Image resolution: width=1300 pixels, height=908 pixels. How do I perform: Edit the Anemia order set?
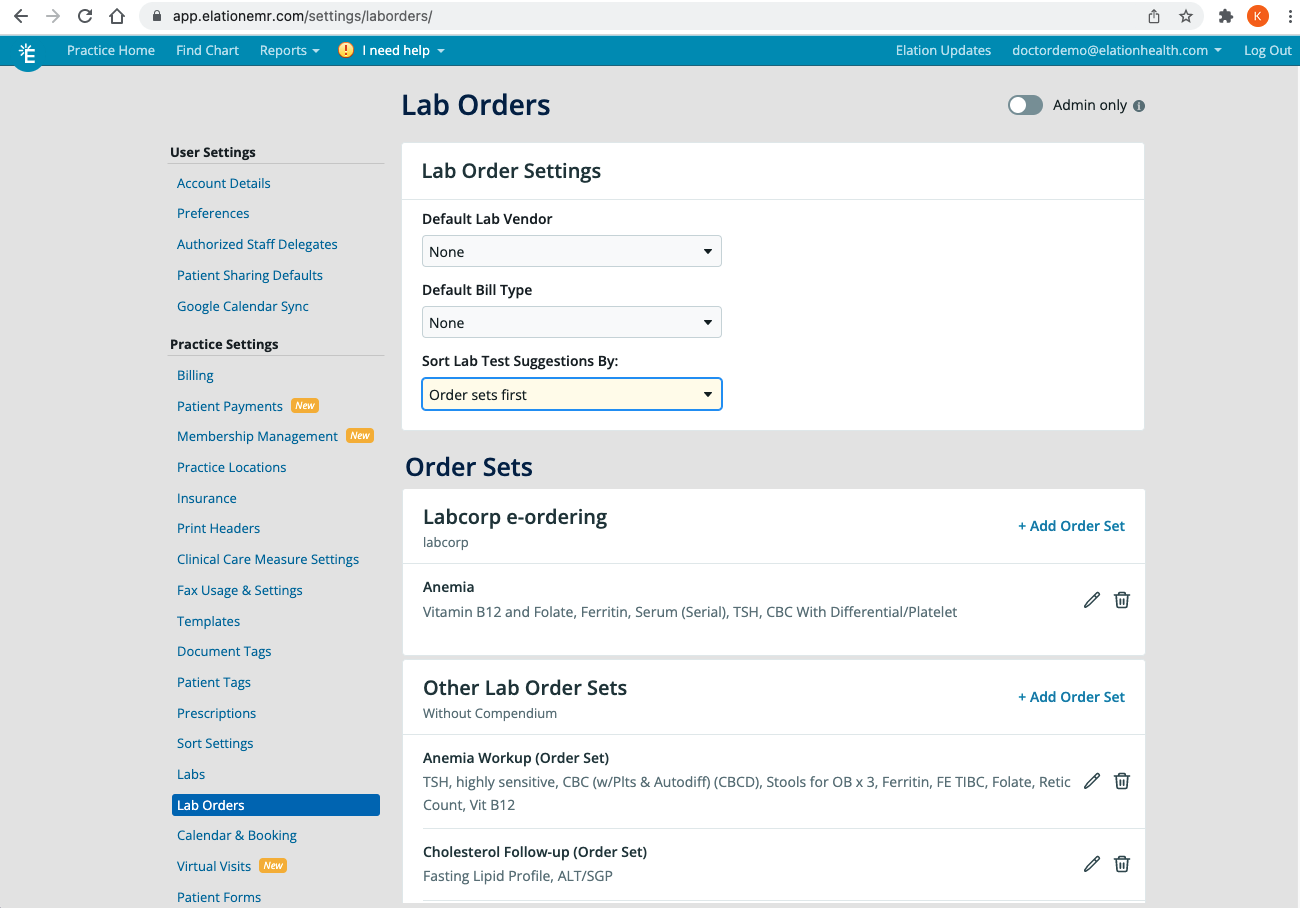(x=1091, y=599)
